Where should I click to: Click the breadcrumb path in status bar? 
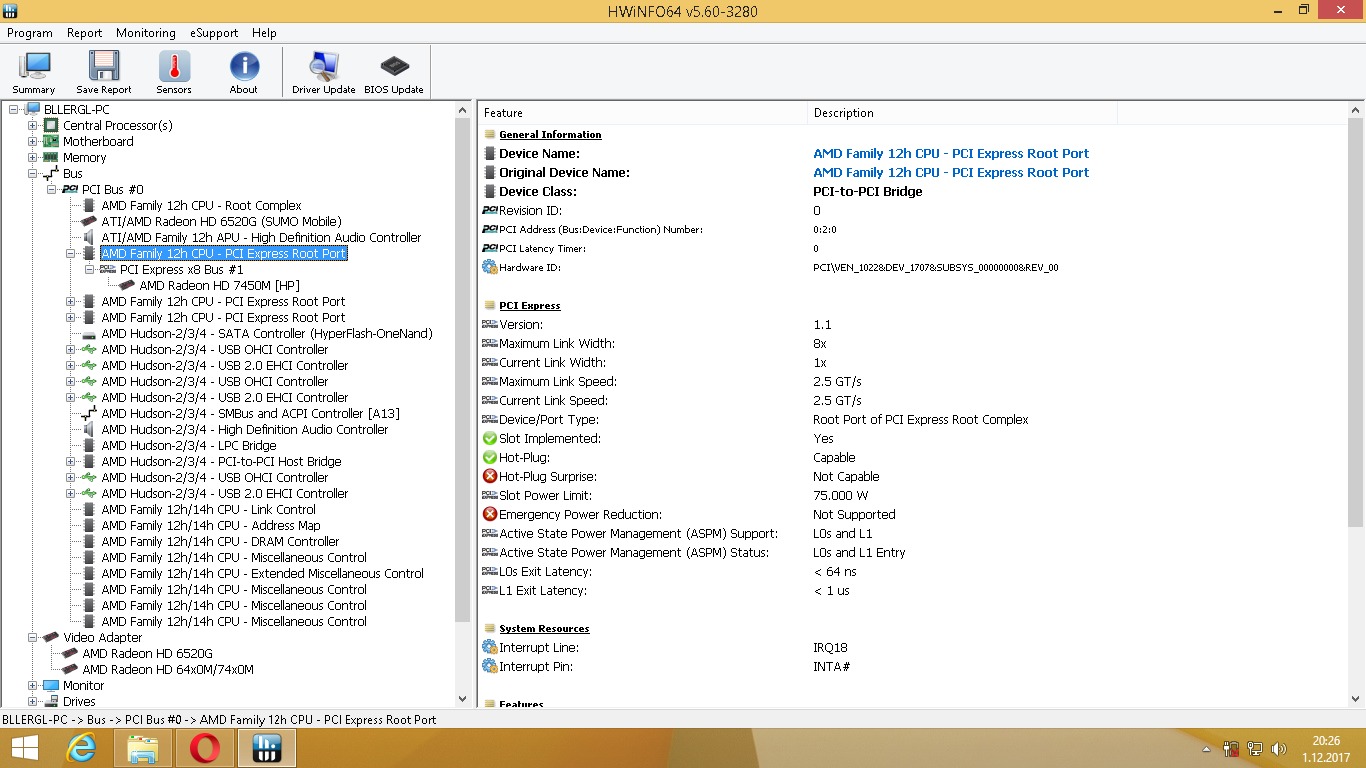click(219, 719)
